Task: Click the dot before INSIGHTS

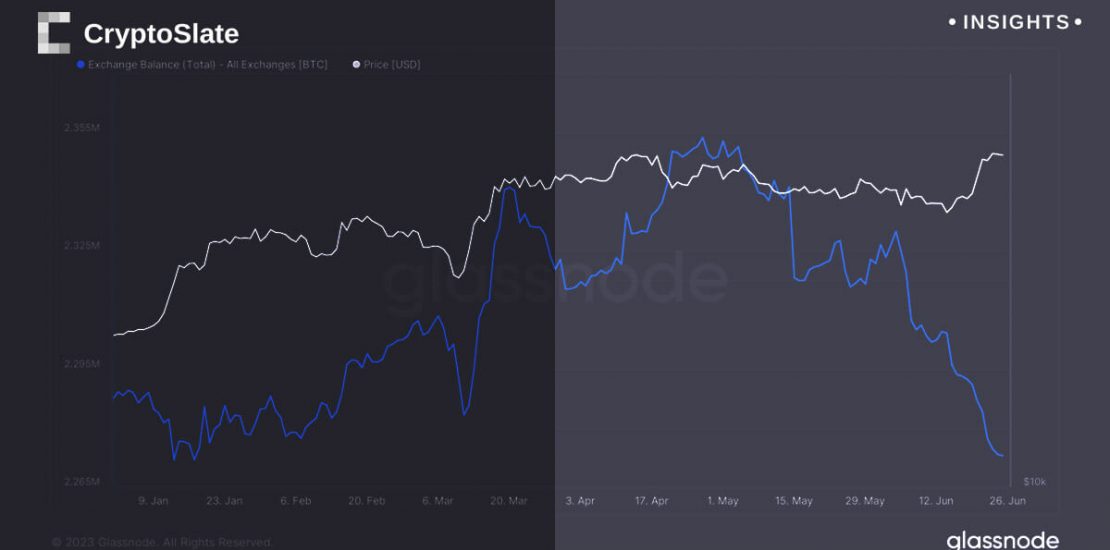Action: (x=952, y=22)
